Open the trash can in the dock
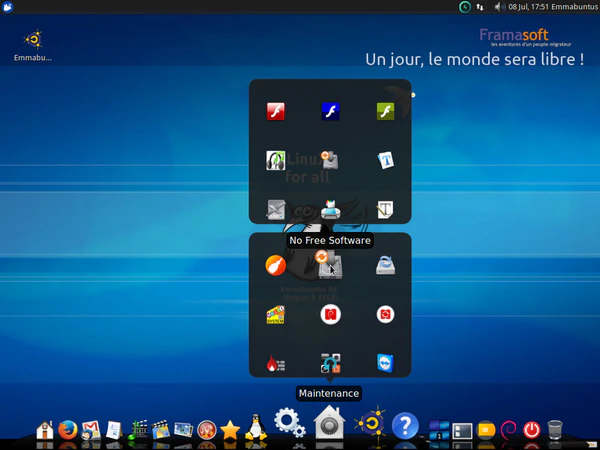 tap(555, 430)
